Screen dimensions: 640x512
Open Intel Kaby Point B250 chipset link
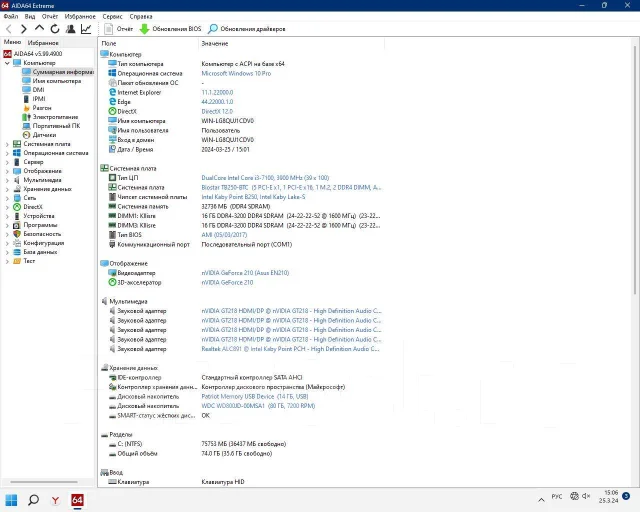pos(253,197)
